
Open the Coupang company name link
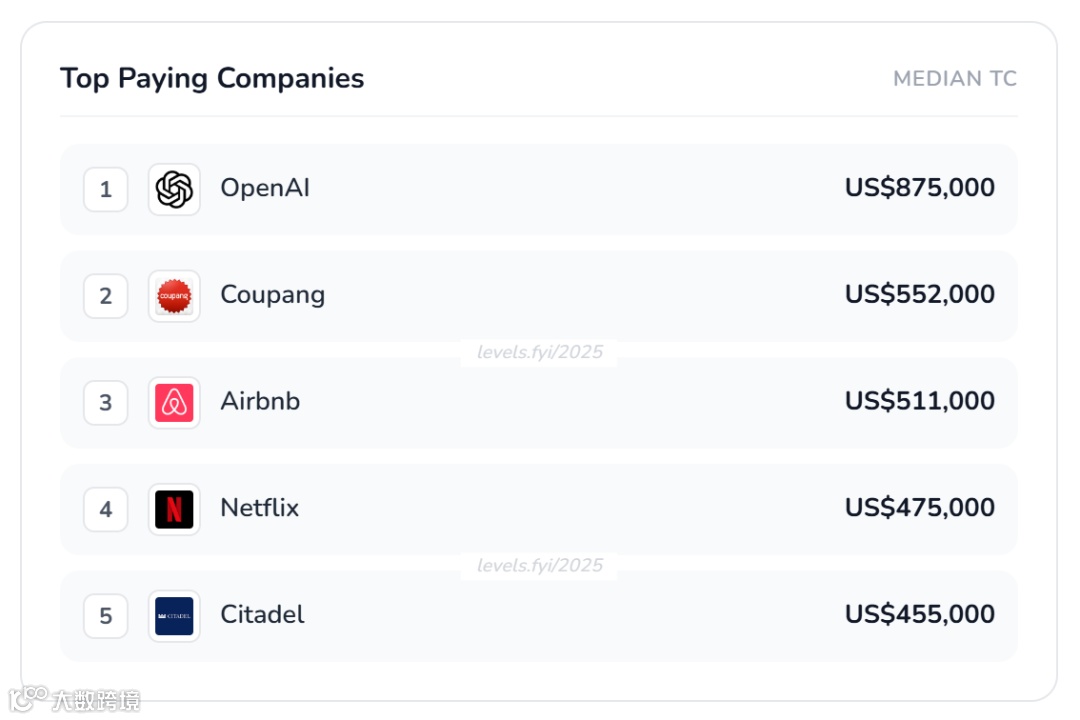coord(272,295)
